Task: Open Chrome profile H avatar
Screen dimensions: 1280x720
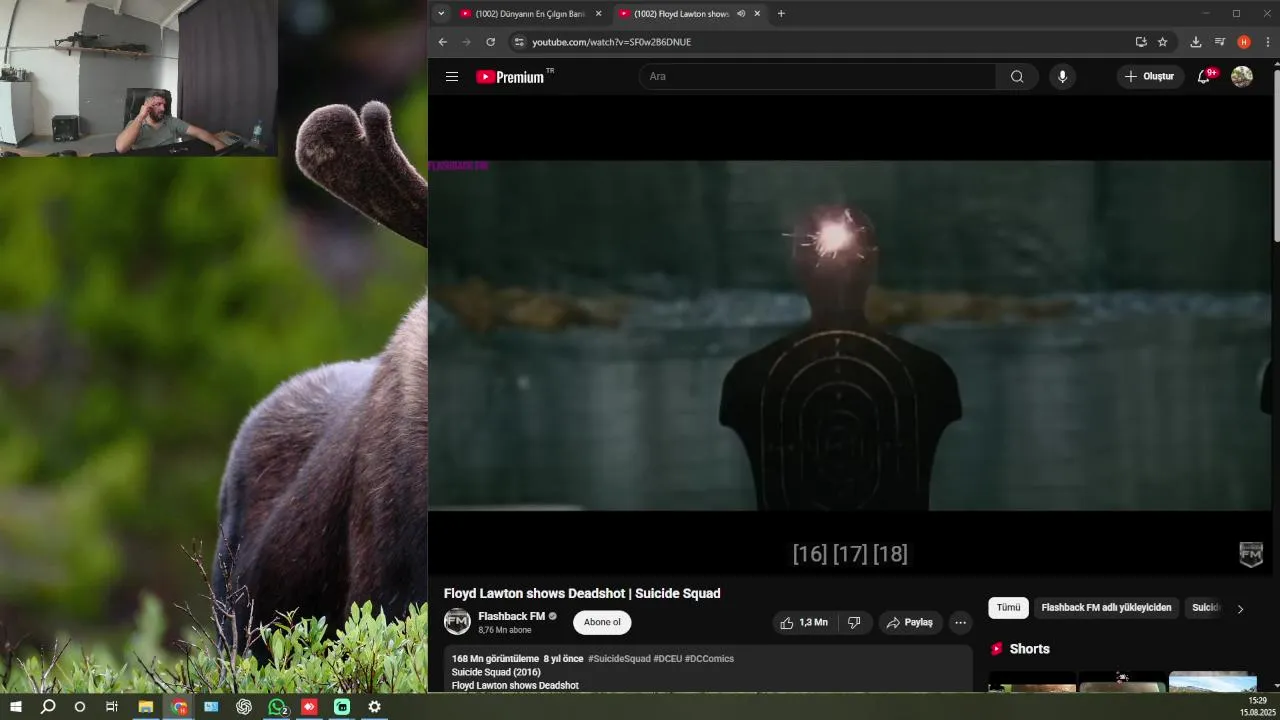Action: 1244,42
